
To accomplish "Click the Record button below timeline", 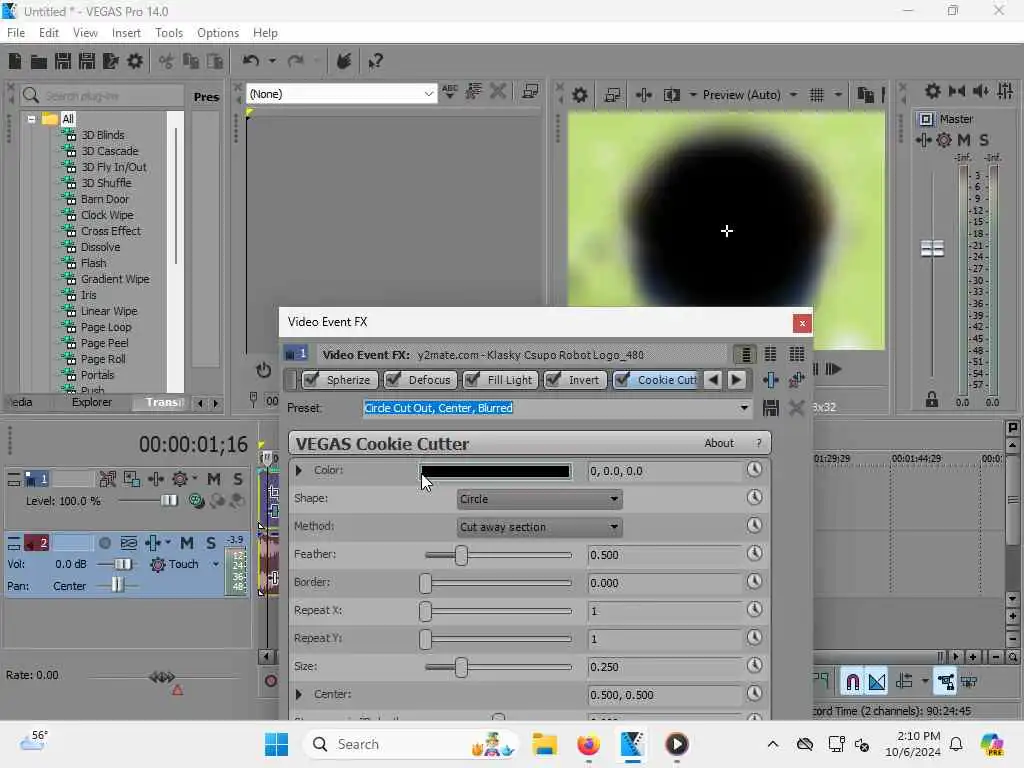I will tap(270, 681).
